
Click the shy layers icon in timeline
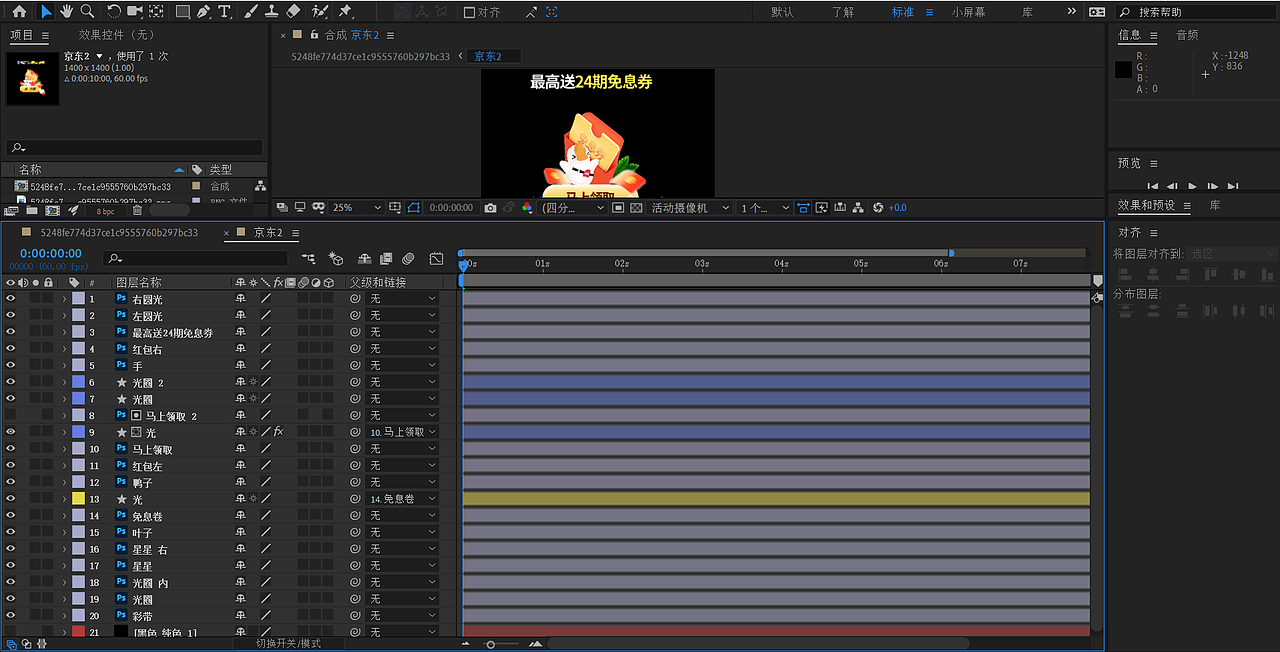click(x=364, y=258)
